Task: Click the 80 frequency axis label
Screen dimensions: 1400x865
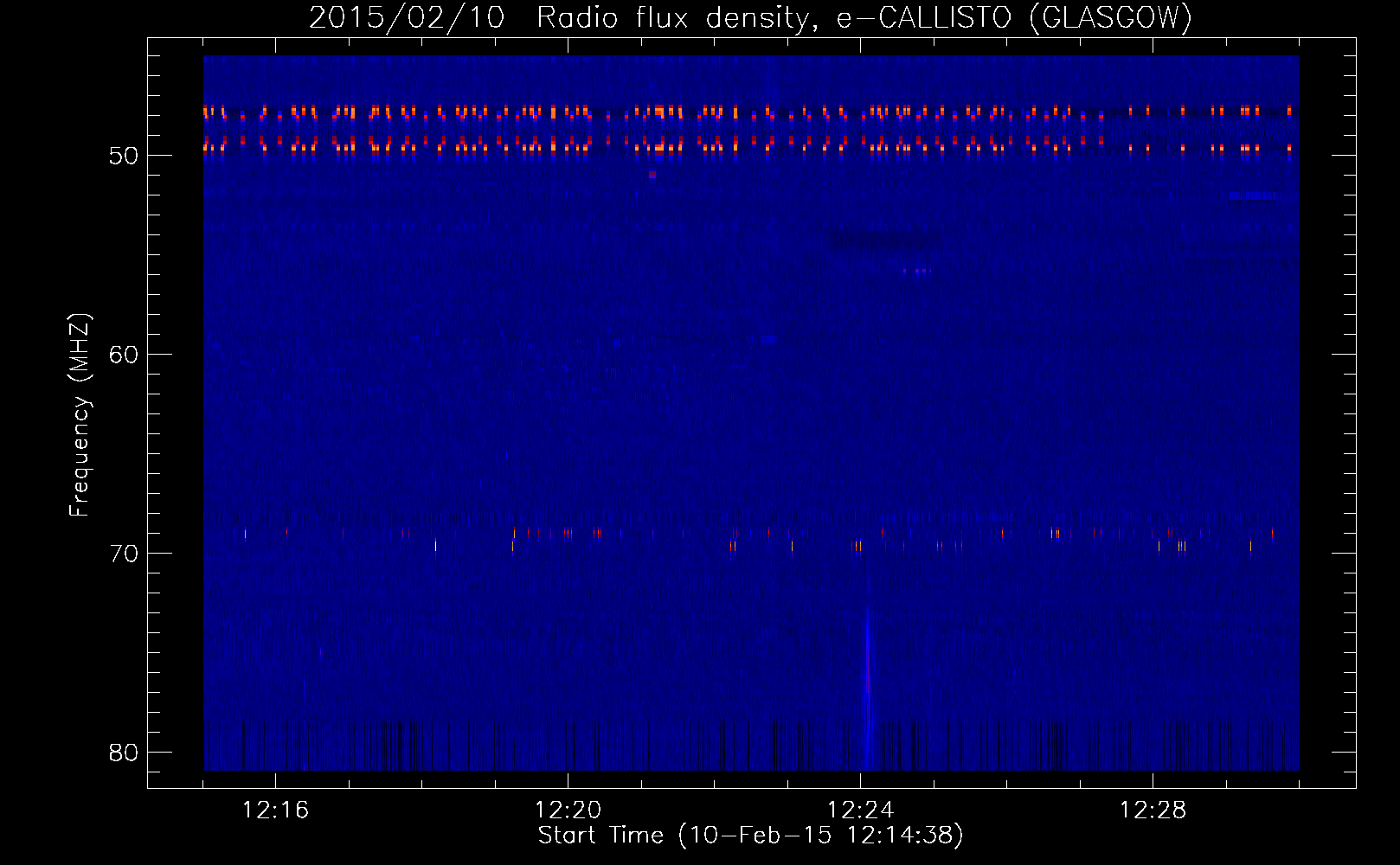Action: (x=124, y=753)
